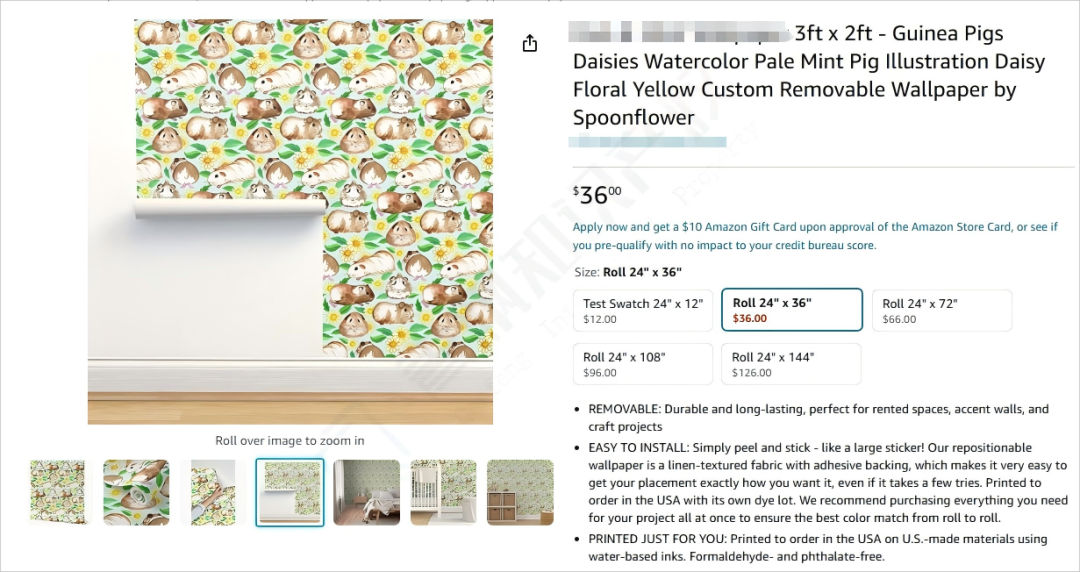This screenshot has height=572, width=1080.
Task: Choose Roll 24" x 72" size option
Action: click(x=942, y=311)
